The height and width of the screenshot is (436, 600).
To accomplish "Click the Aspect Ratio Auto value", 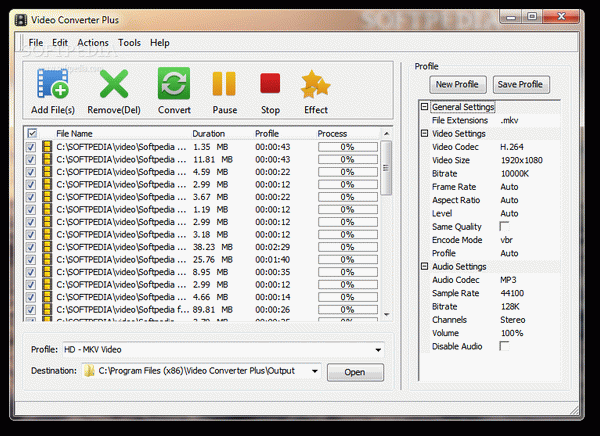I will pyautogui.click(x=509, y=200).
